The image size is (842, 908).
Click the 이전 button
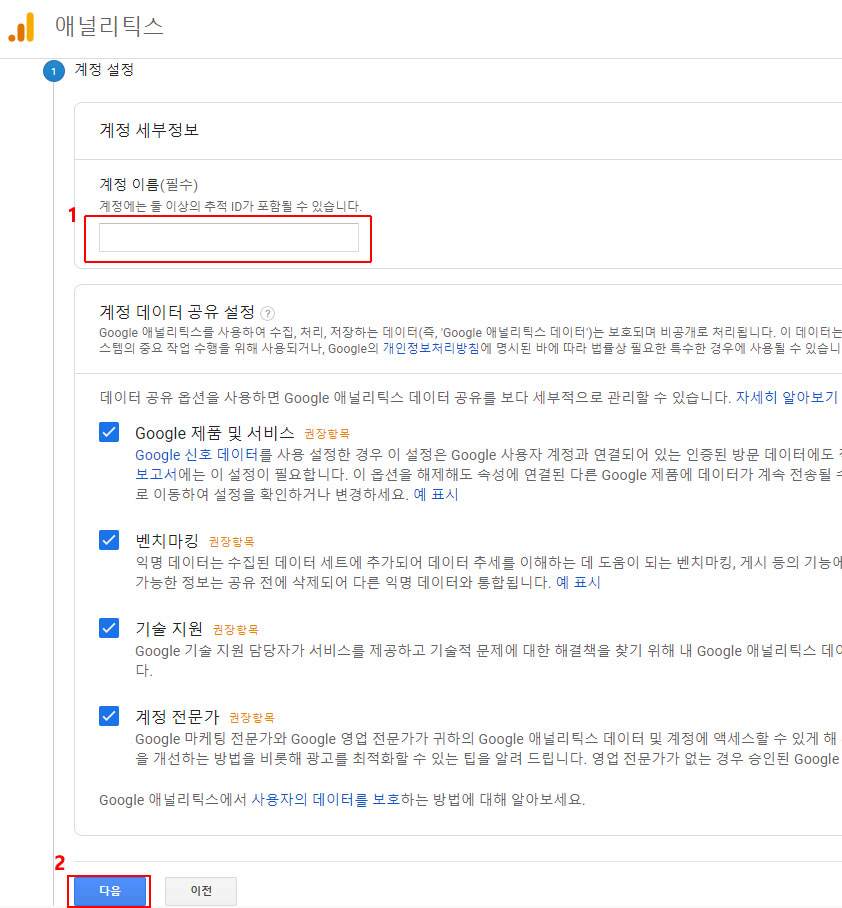[x=201, y=891]
